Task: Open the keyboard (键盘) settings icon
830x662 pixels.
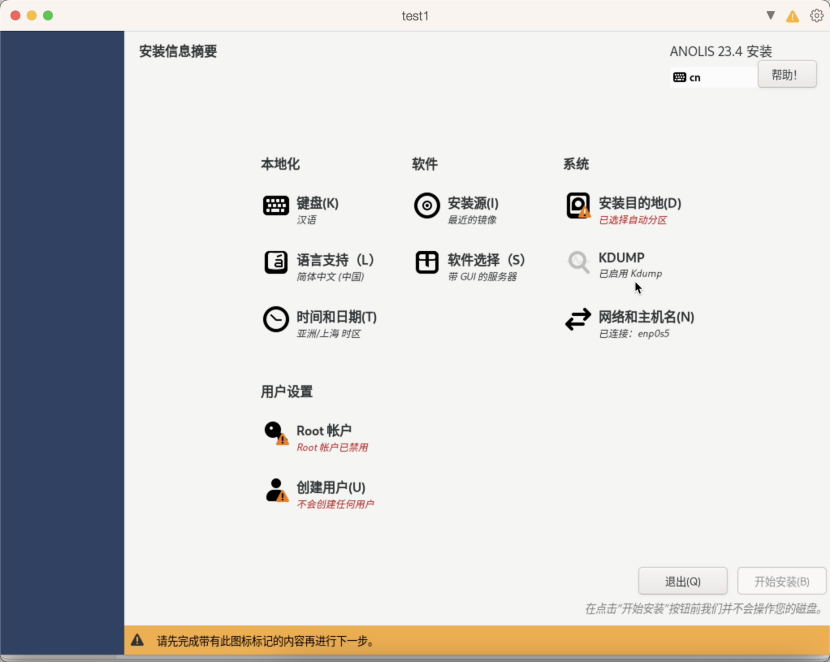Action: pyautogui.click(x=276, y=205)
